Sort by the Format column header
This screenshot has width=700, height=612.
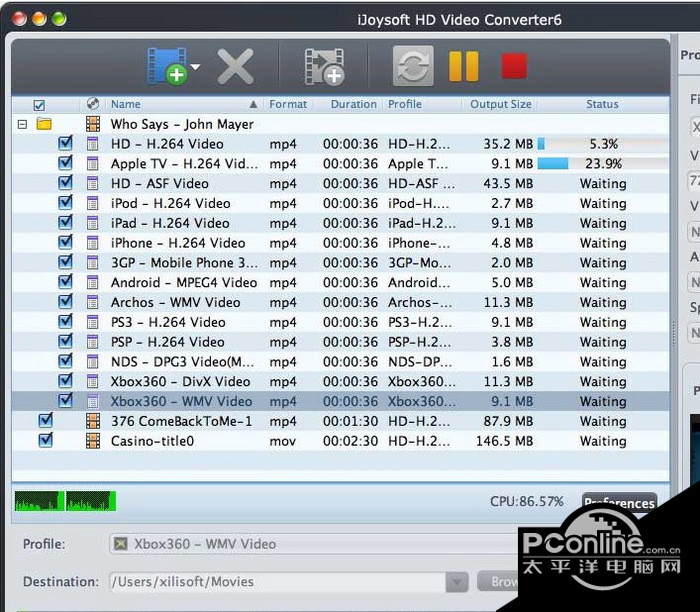tap(288, 104)
